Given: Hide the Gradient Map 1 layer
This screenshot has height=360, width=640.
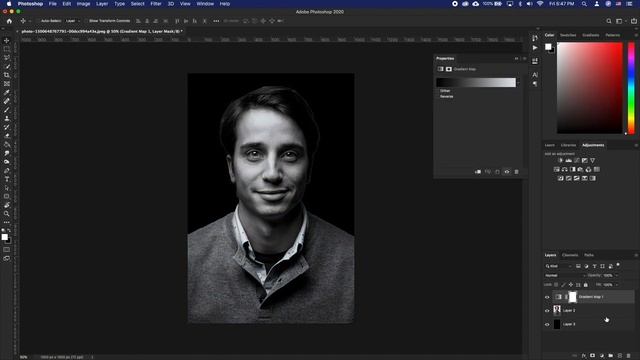Looking at the screenshot, I should (547, 297).
